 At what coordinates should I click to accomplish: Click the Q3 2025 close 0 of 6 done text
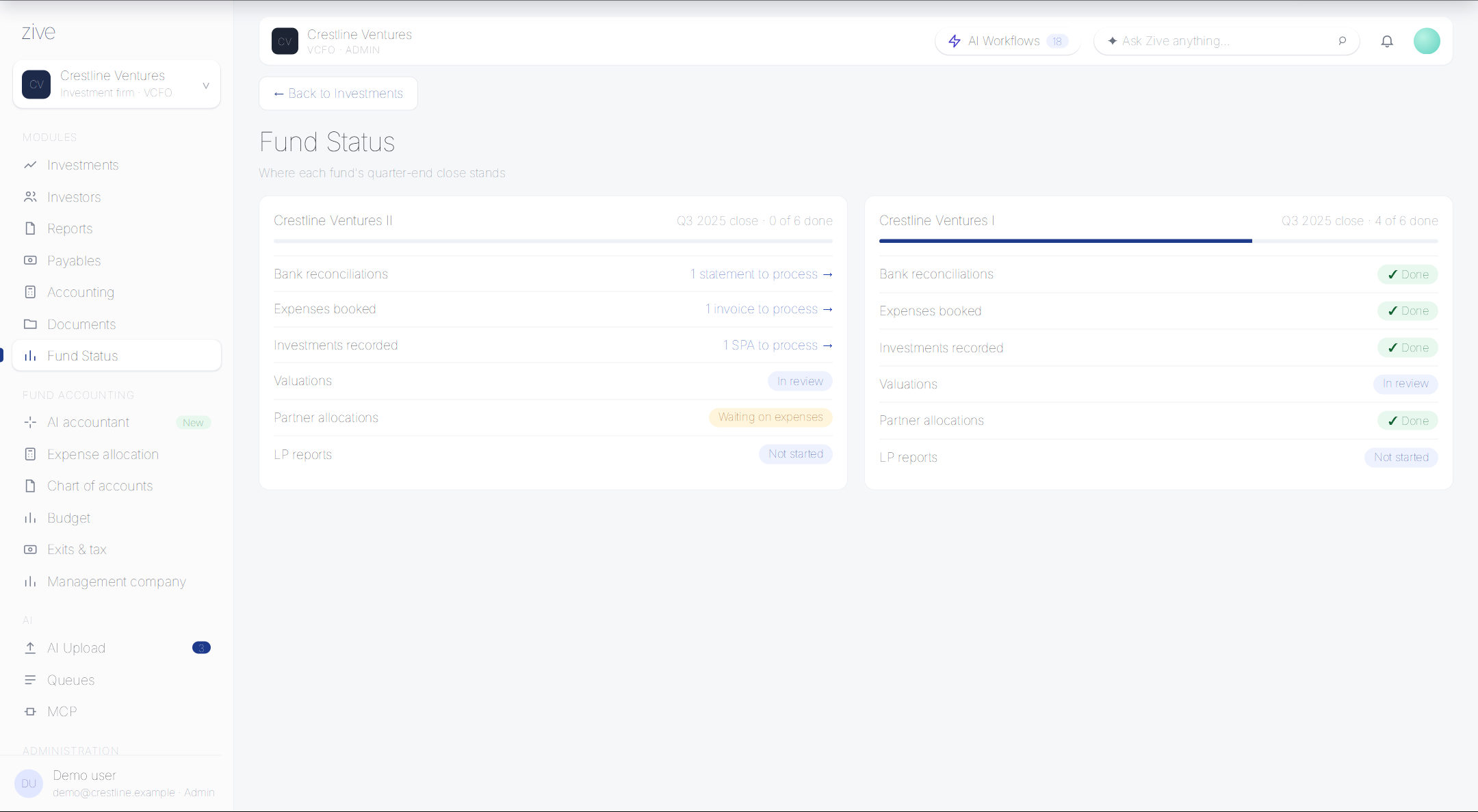tap(755, 221)
